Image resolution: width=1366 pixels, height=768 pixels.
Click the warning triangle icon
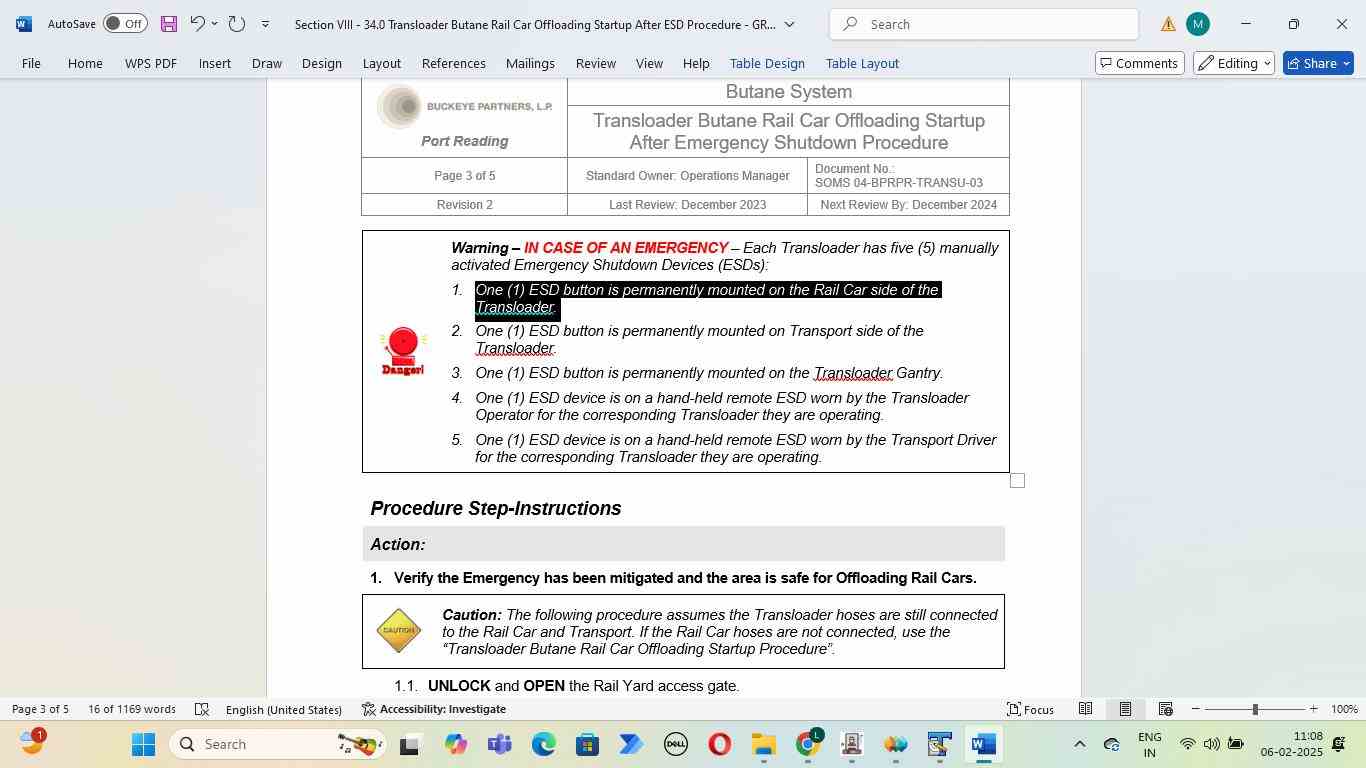(1167, 24)
